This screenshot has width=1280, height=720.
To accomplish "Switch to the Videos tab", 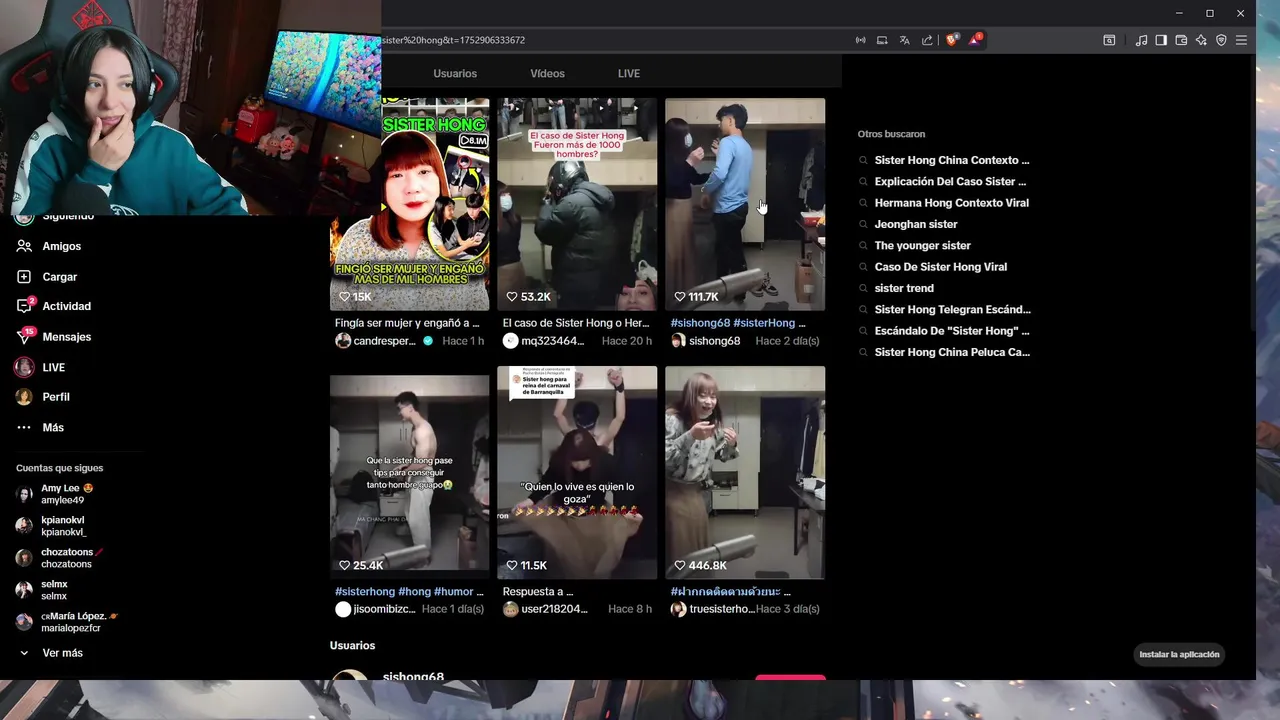I will tap(547, 74).
